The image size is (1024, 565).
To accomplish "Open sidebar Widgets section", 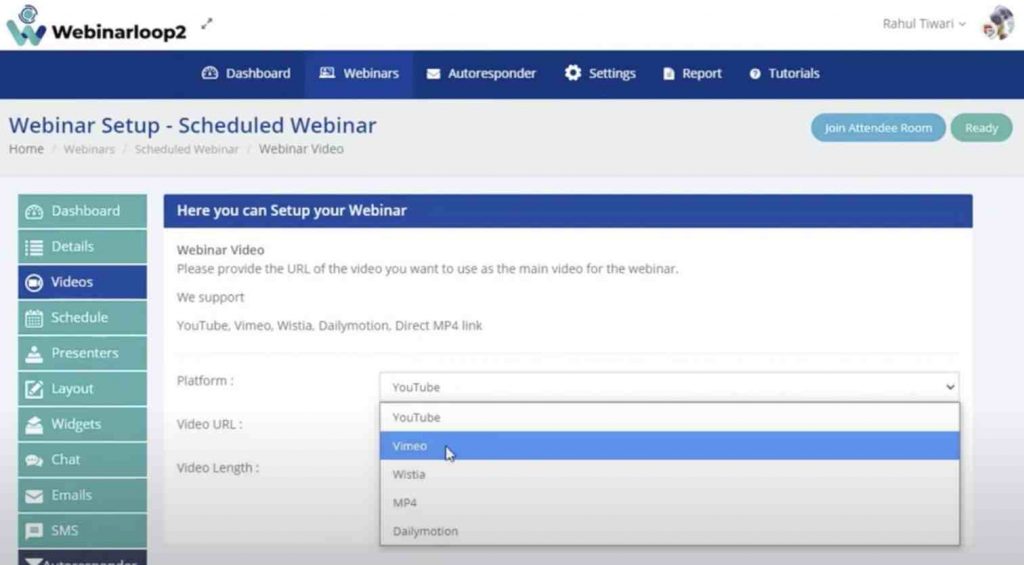I will point(82,424).
